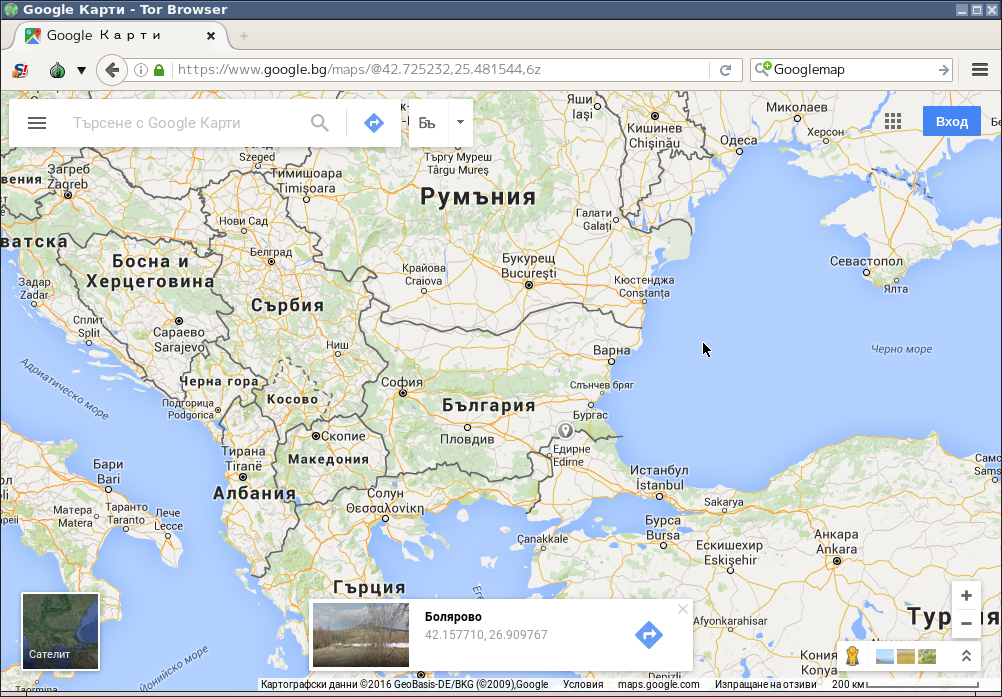The width and height of the screenshot is (1002, 697).
Task: Click the 200 км scale bar
Action: [x=905, y=684]
